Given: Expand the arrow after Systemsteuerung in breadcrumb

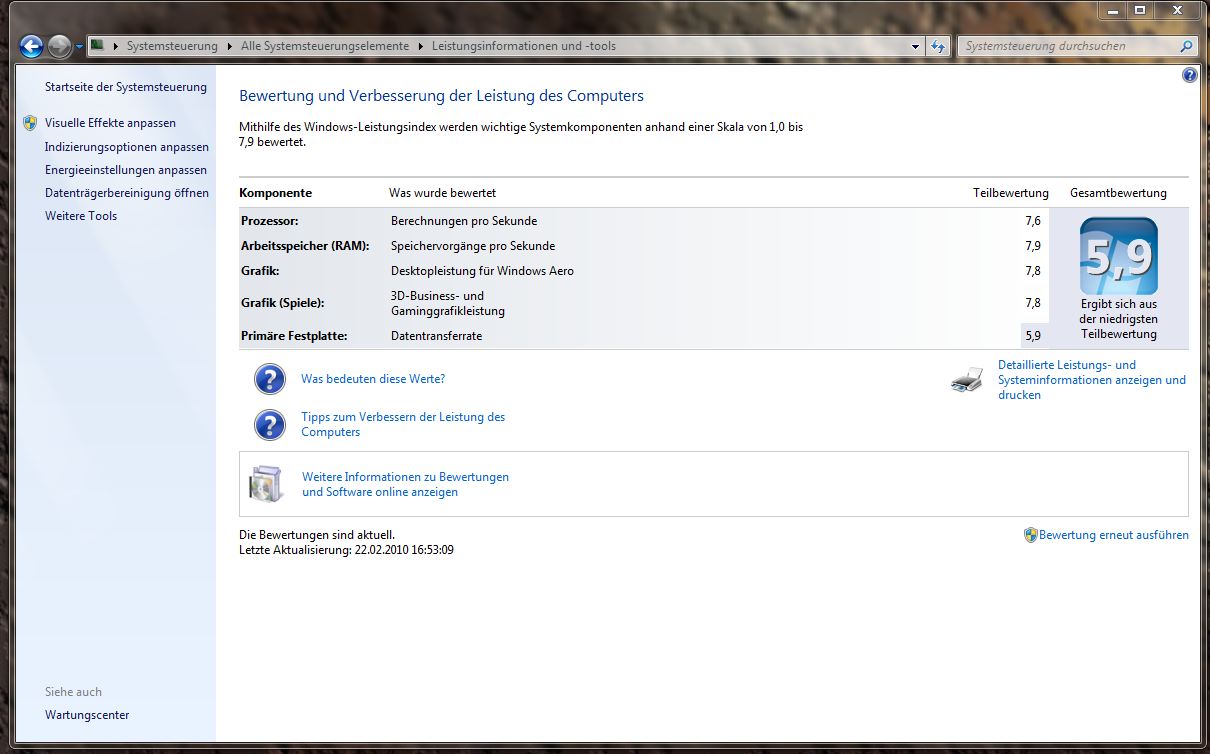Looking at the screenshot, I should pyautogui.click(x=229, y=46).
